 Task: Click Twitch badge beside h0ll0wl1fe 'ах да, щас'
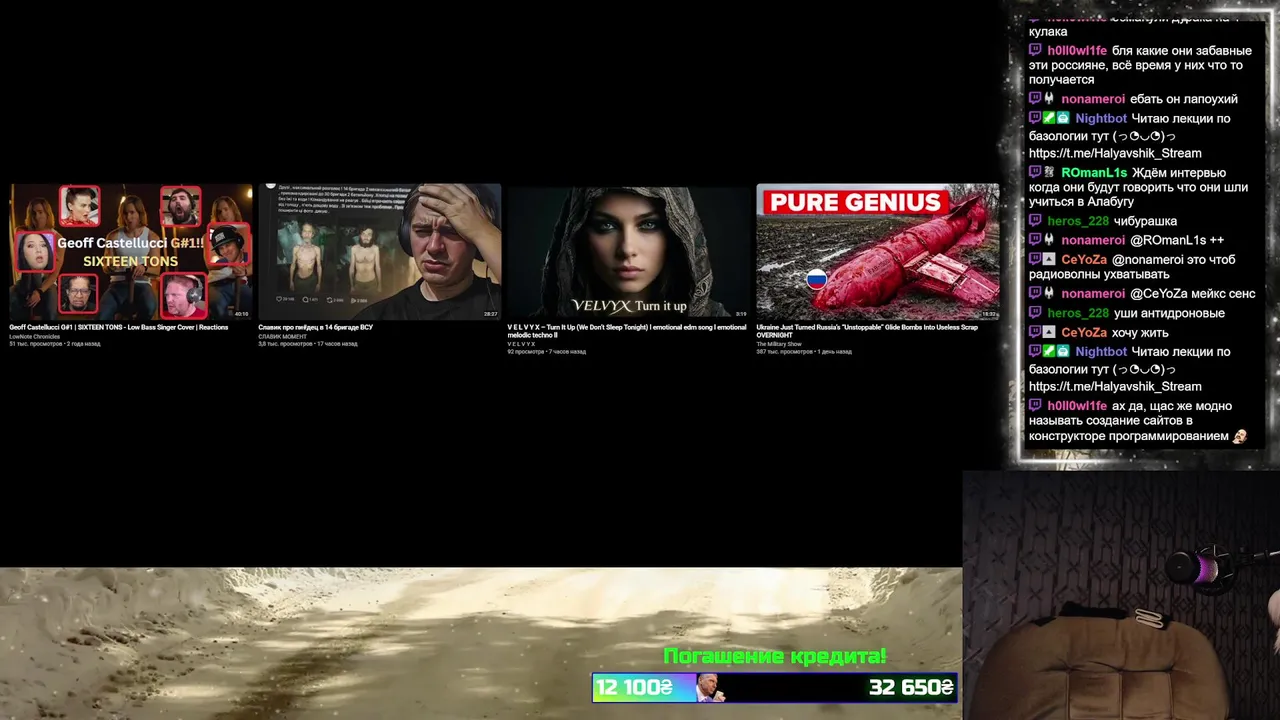click(1035, 406)
